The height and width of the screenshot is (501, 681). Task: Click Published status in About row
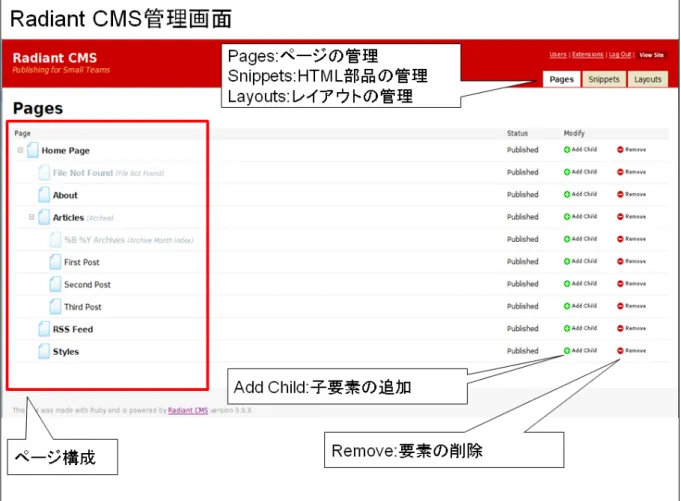(522, 194)
